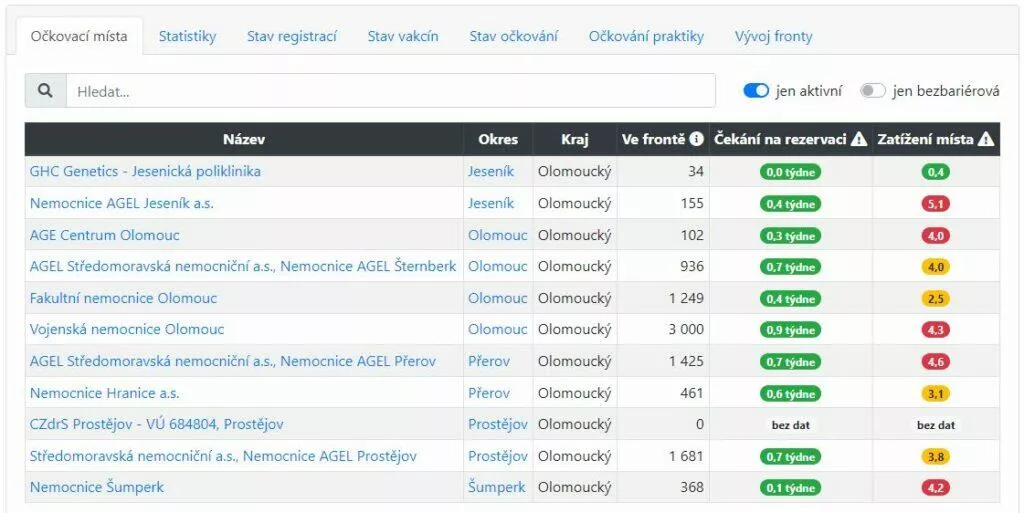Viewport: 1024px width, 513px height.
Task: Switch to the Statistiky tab
Action: [x=187, y=37]
